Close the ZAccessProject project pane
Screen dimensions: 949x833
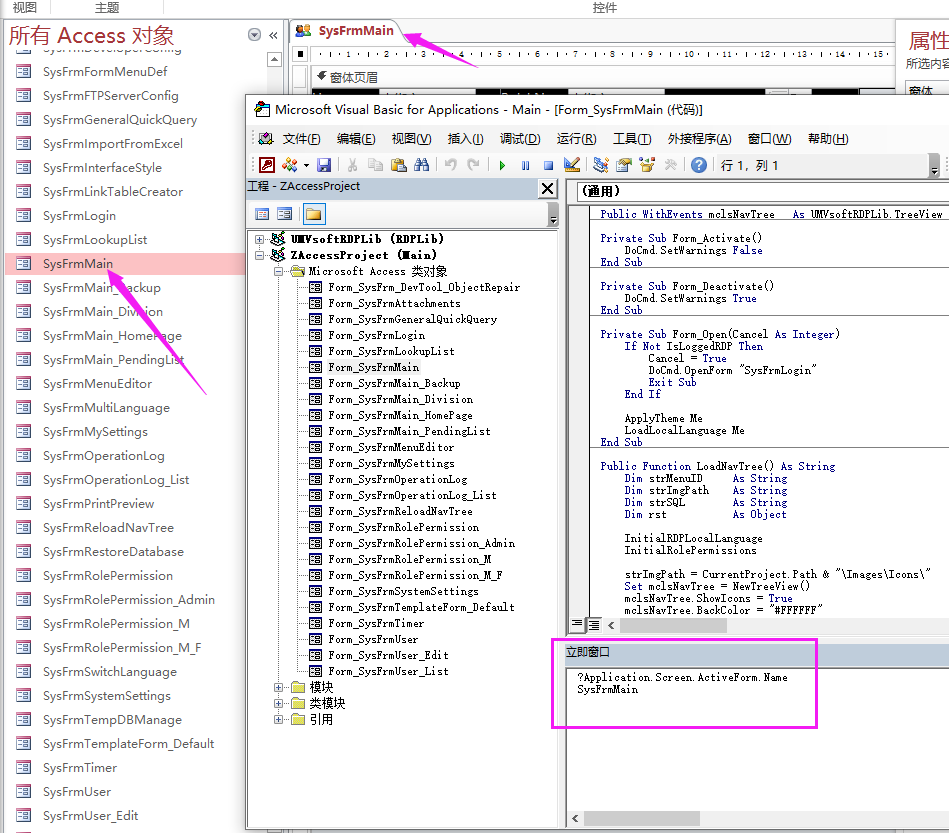pos(547,188)
